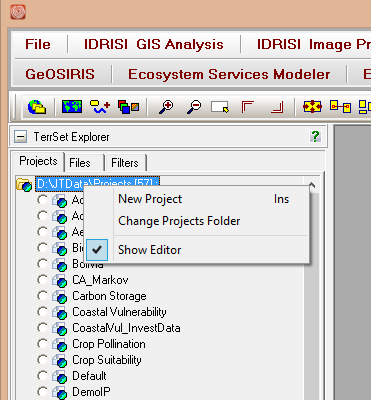The width and height of the screenshot is (371, 400).
Task: Select the Default project radio button
Action: [x=42, y=376]
